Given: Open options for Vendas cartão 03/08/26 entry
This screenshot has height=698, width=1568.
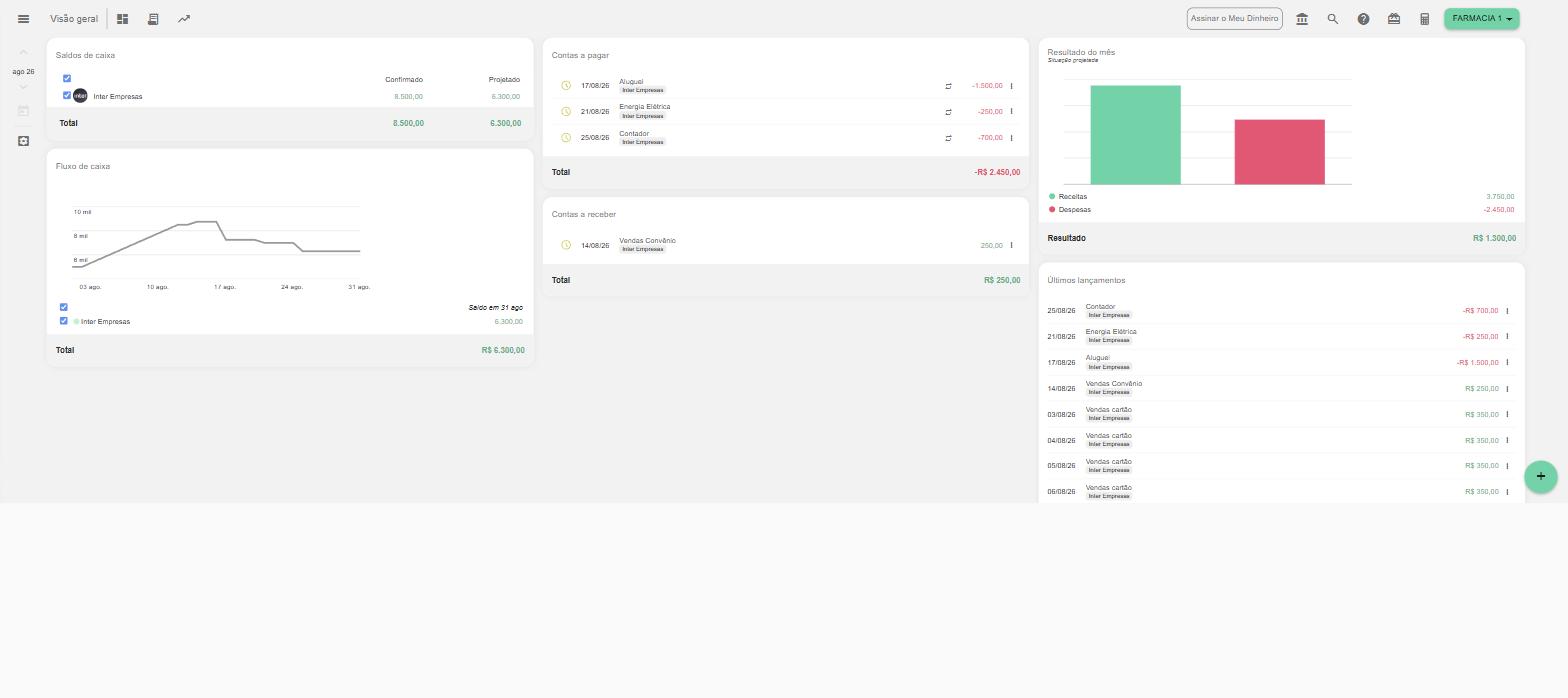Looking at the screenshot, I should point(1507,415).
